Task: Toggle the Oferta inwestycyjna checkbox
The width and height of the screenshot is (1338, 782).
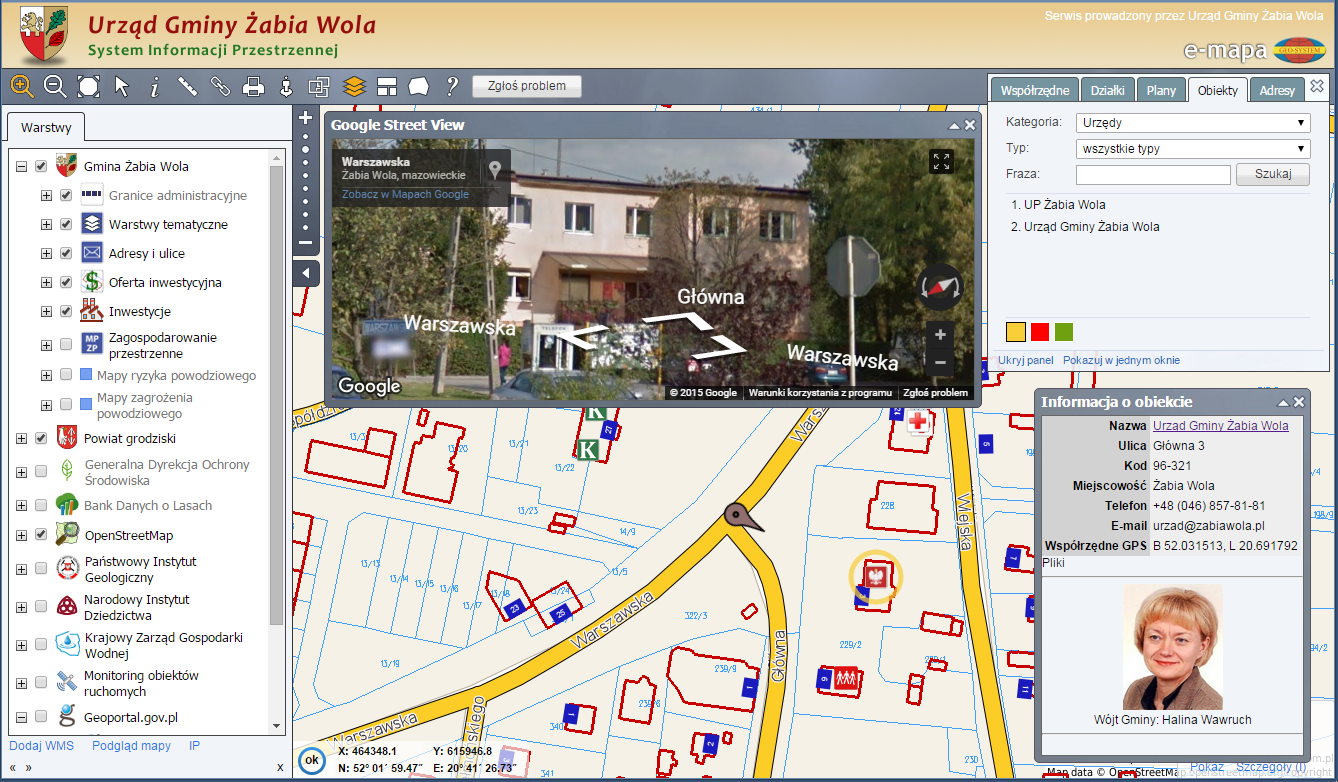Action: (x=66, y=283)
